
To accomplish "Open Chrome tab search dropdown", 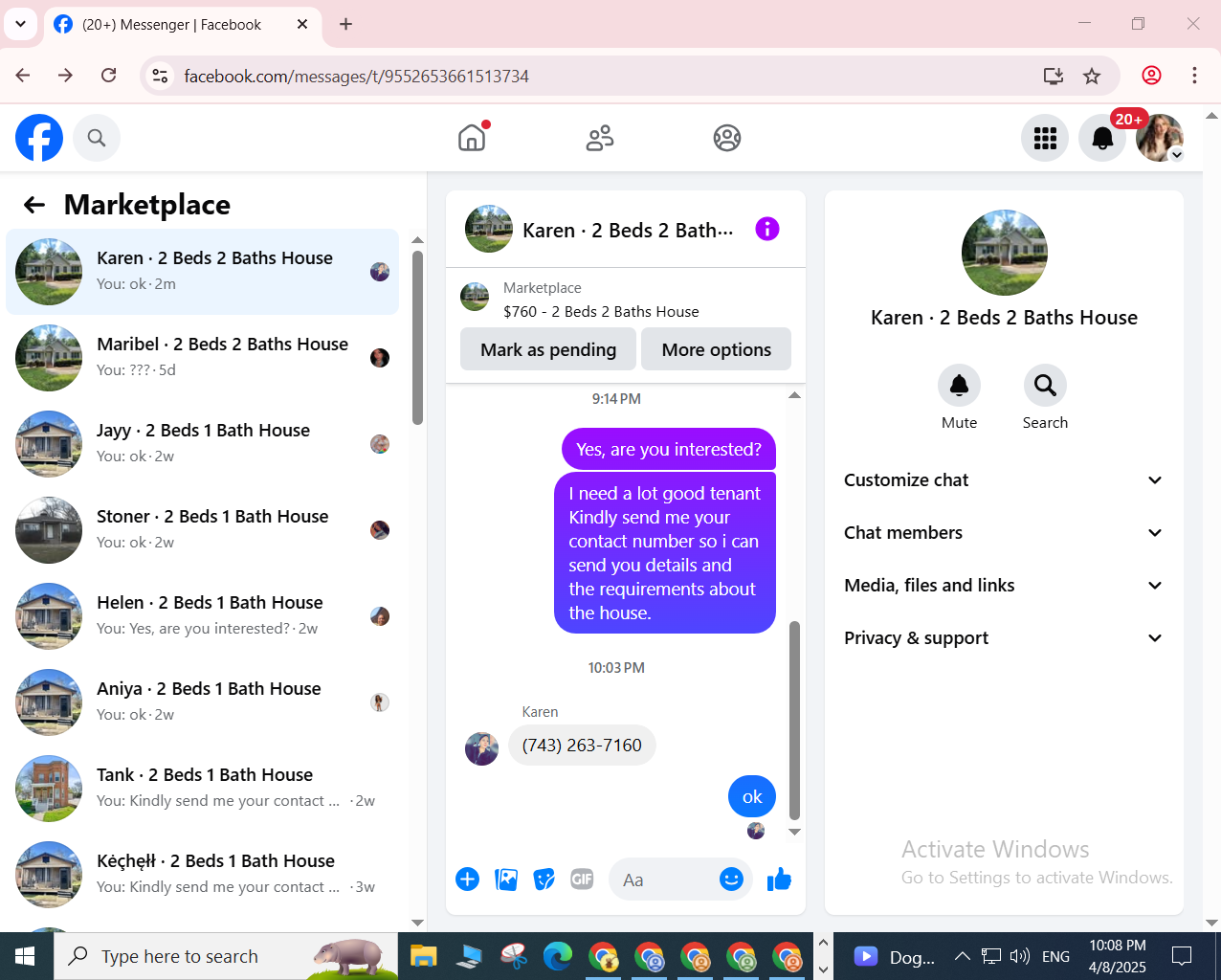I will (x=20, y=24).
